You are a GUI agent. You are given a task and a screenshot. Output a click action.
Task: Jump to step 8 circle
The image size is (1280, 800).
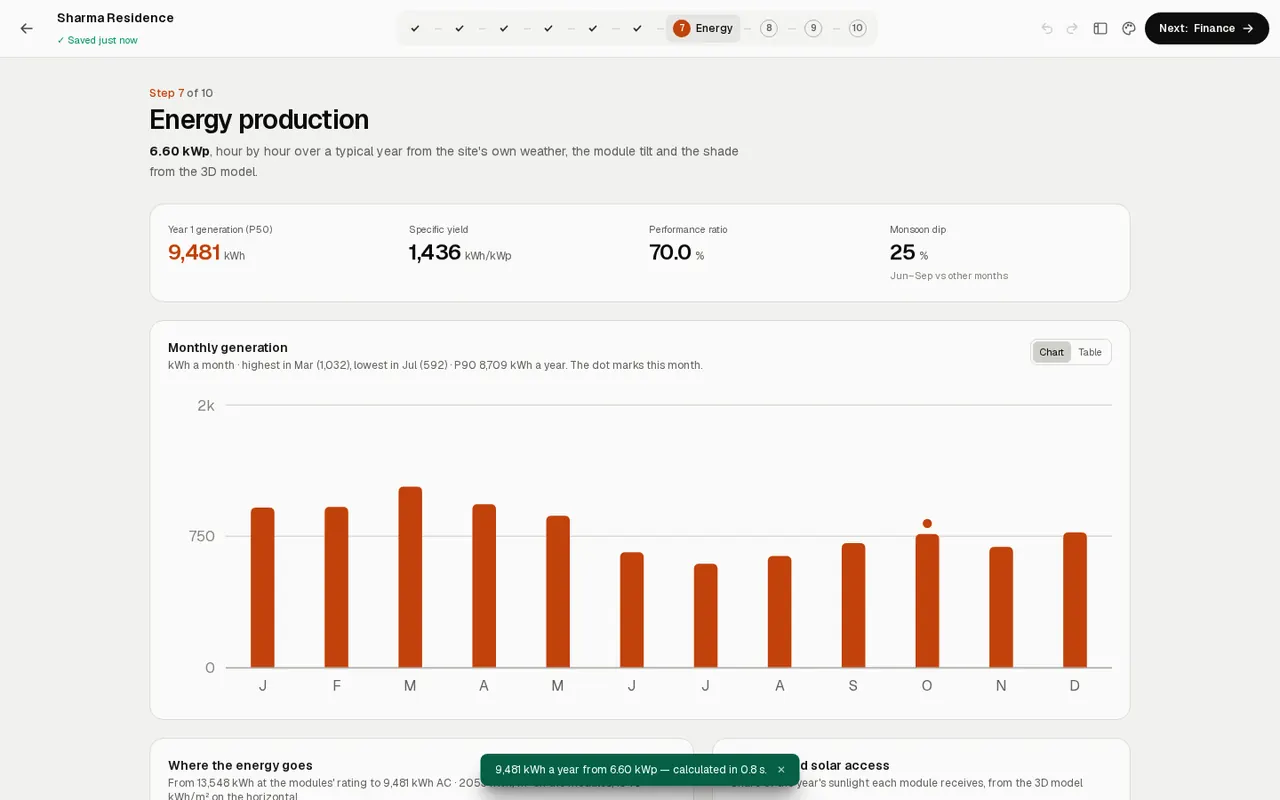(768, 28)
